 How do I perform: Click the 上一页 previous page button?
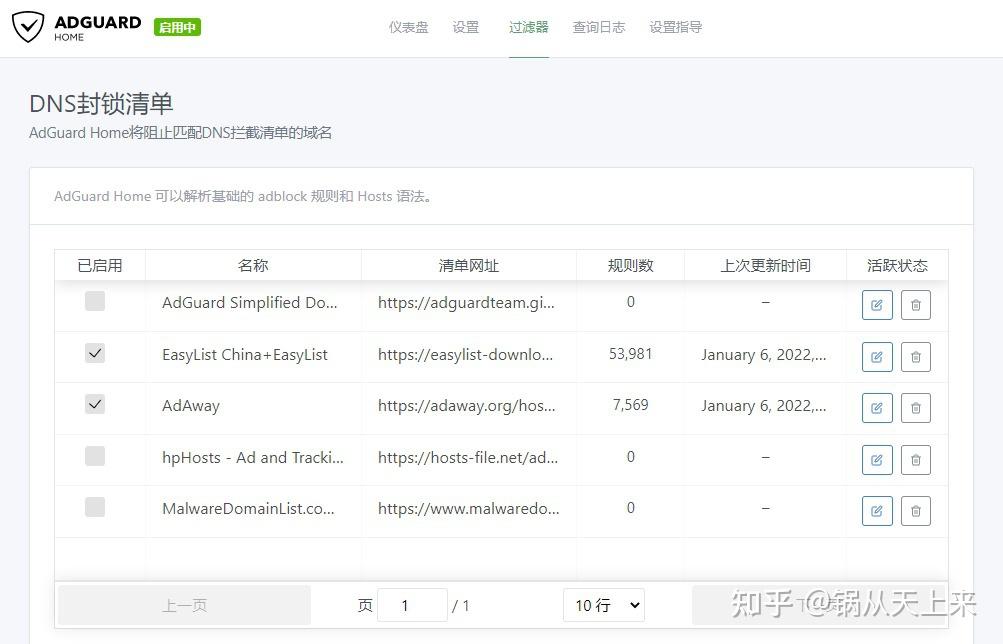tap(184, 605)
